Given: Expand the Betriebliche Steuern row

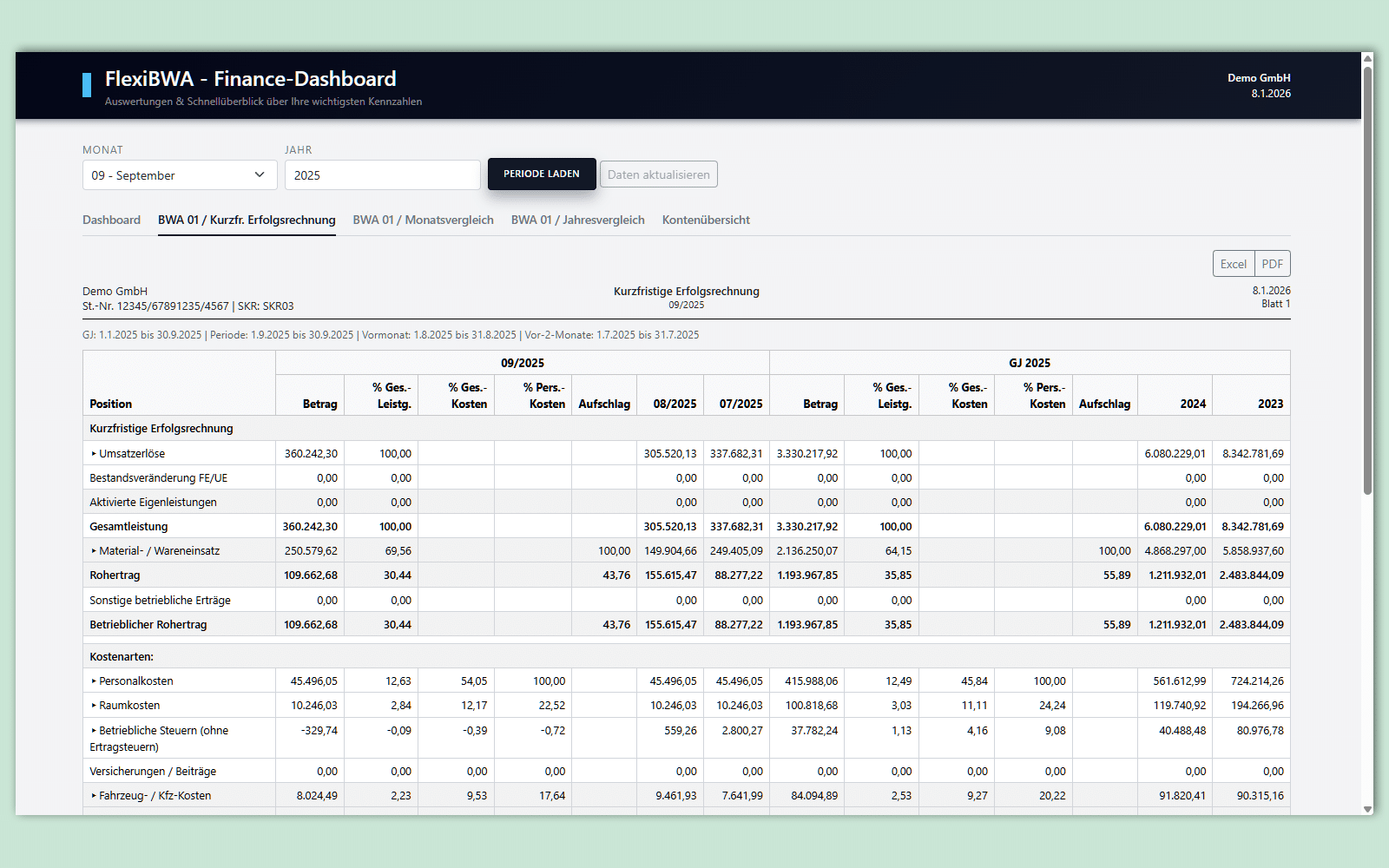Looking at the screenshot, I should coord(94,731).
